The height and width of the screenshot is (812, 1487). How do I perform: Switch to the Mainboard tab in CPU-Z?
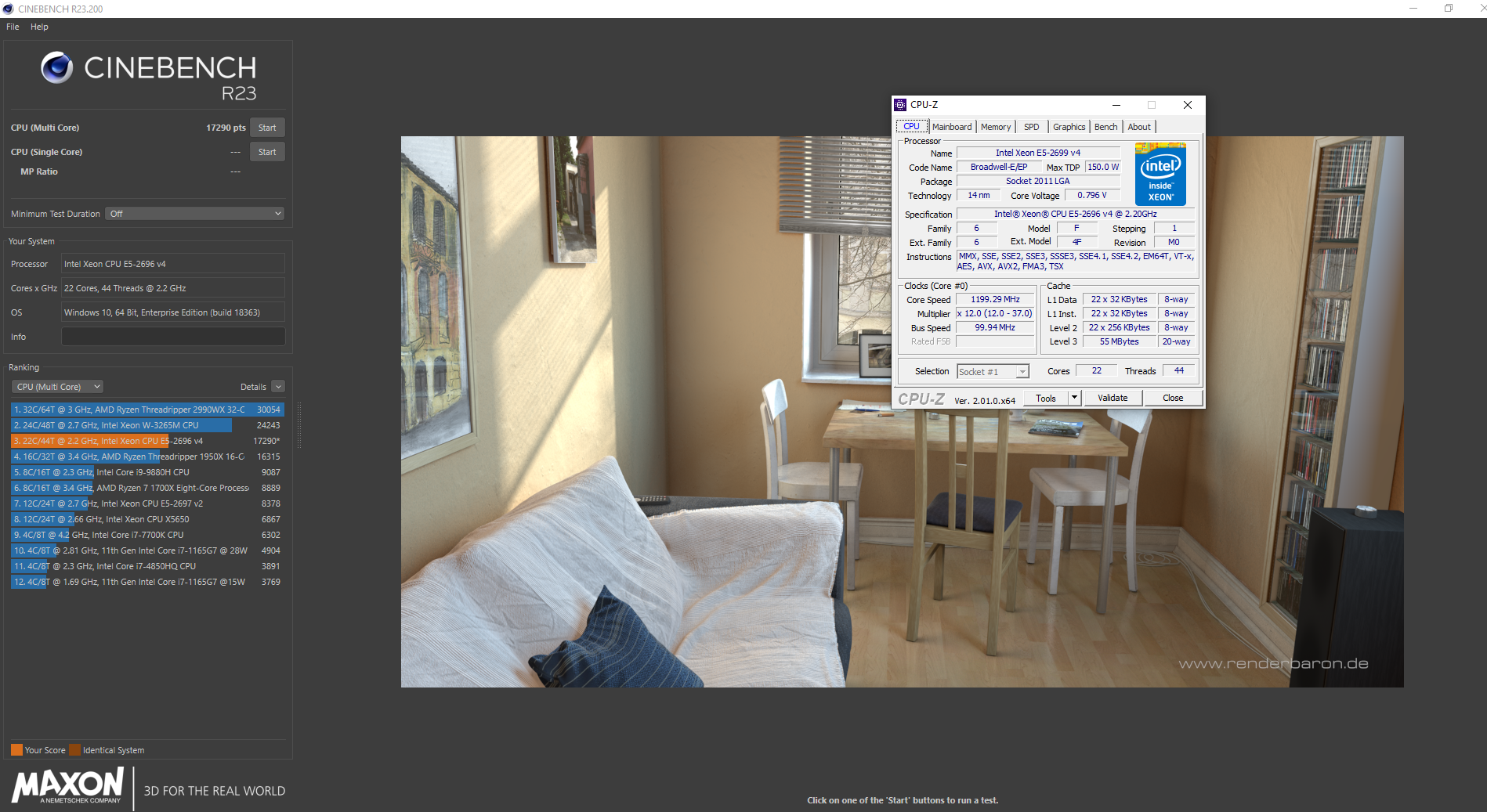[952, 127]
